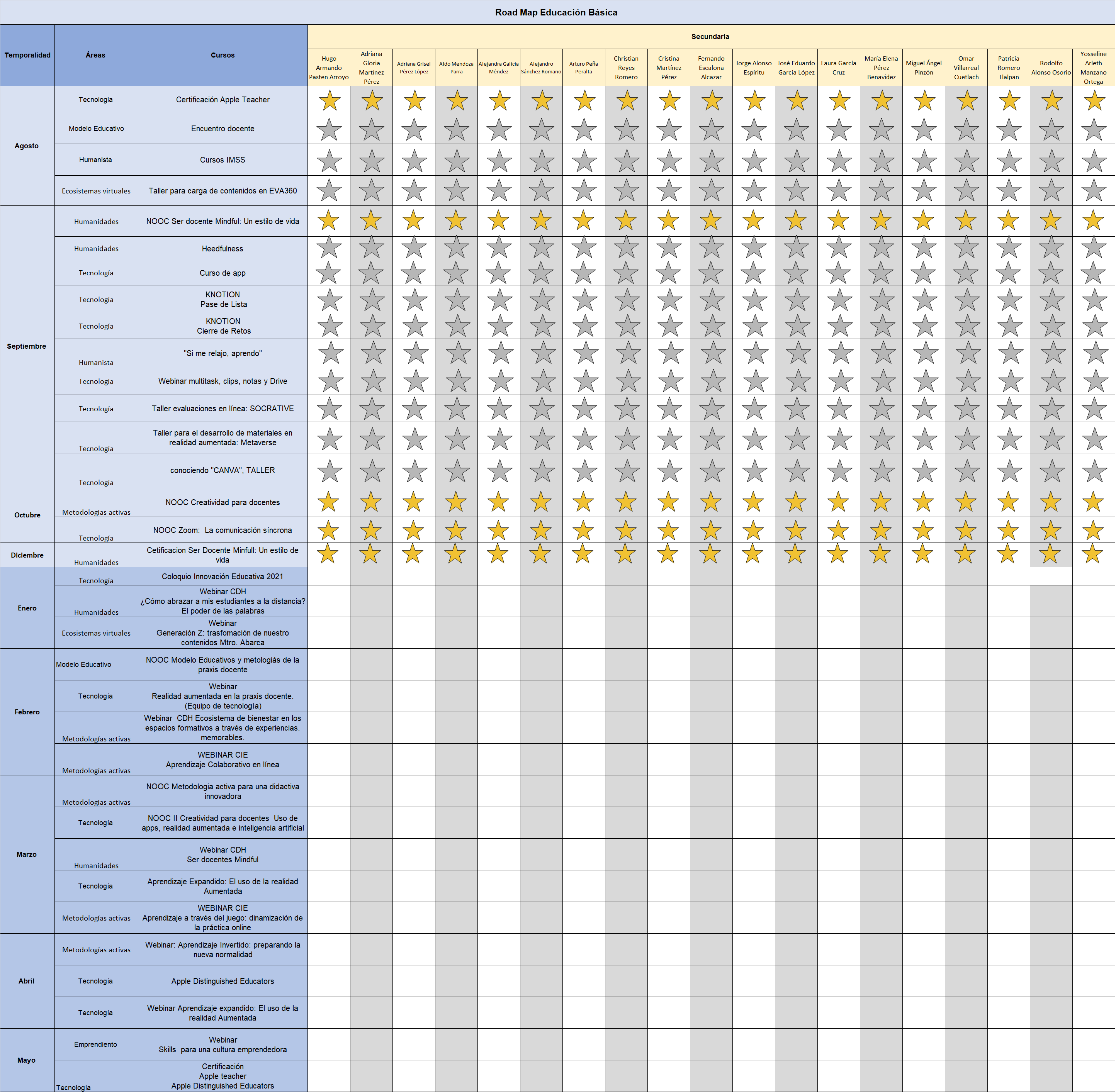Click María Elena's gold star for NOOC Zoom
1116x1092 pixels.
881,531
